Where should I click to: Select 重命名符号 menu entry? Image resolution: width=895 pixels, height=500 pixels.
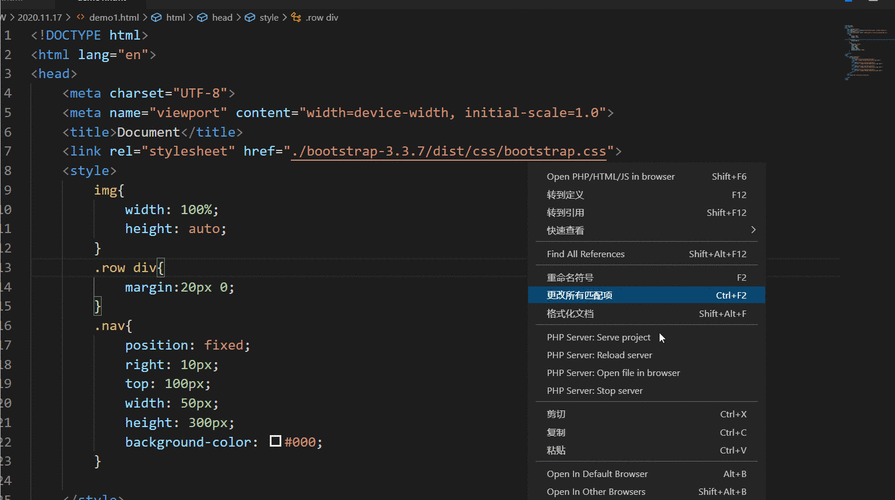(646, 277)
